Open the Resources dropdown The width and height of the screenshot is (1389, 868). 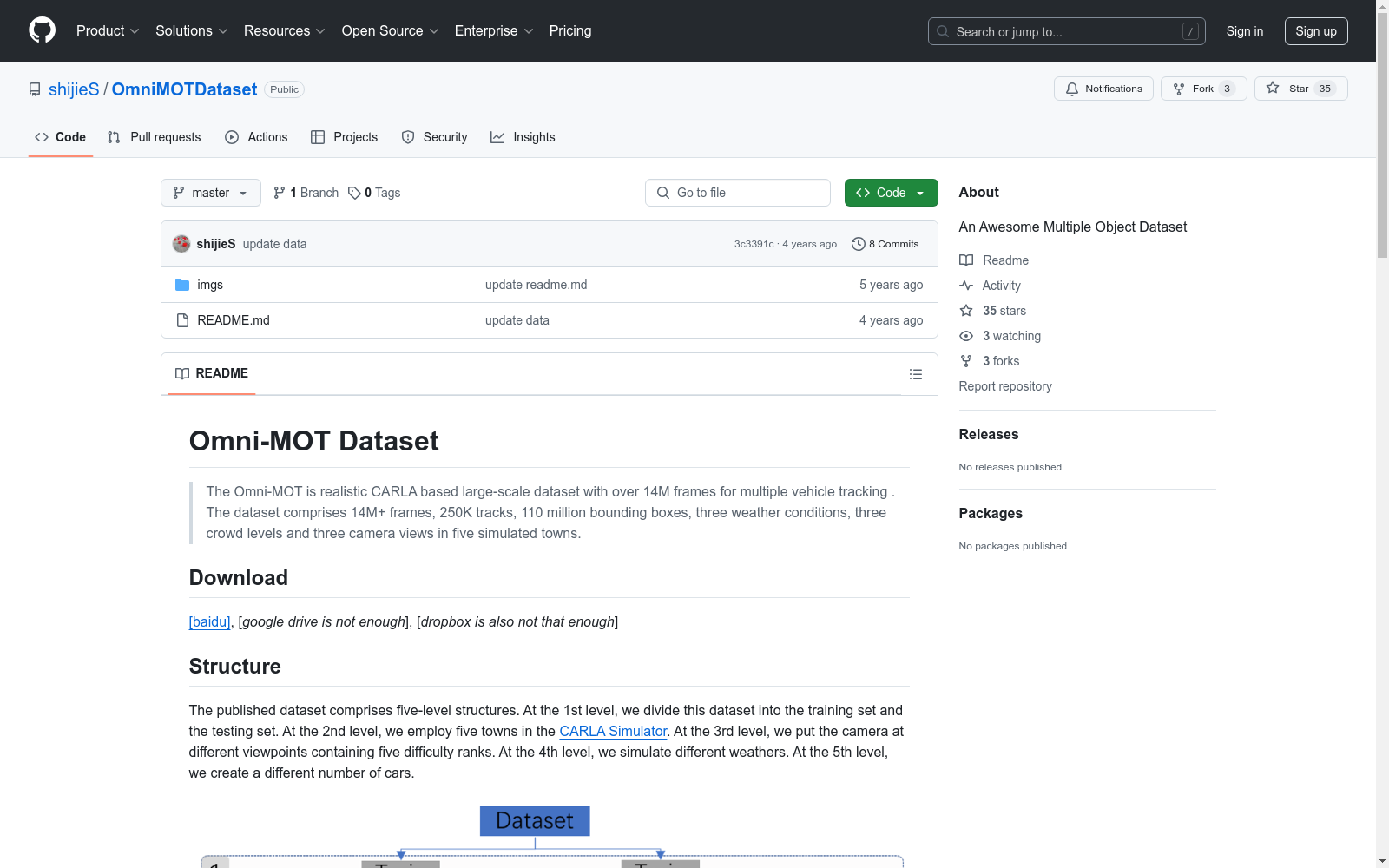click(x=285, y=31)
